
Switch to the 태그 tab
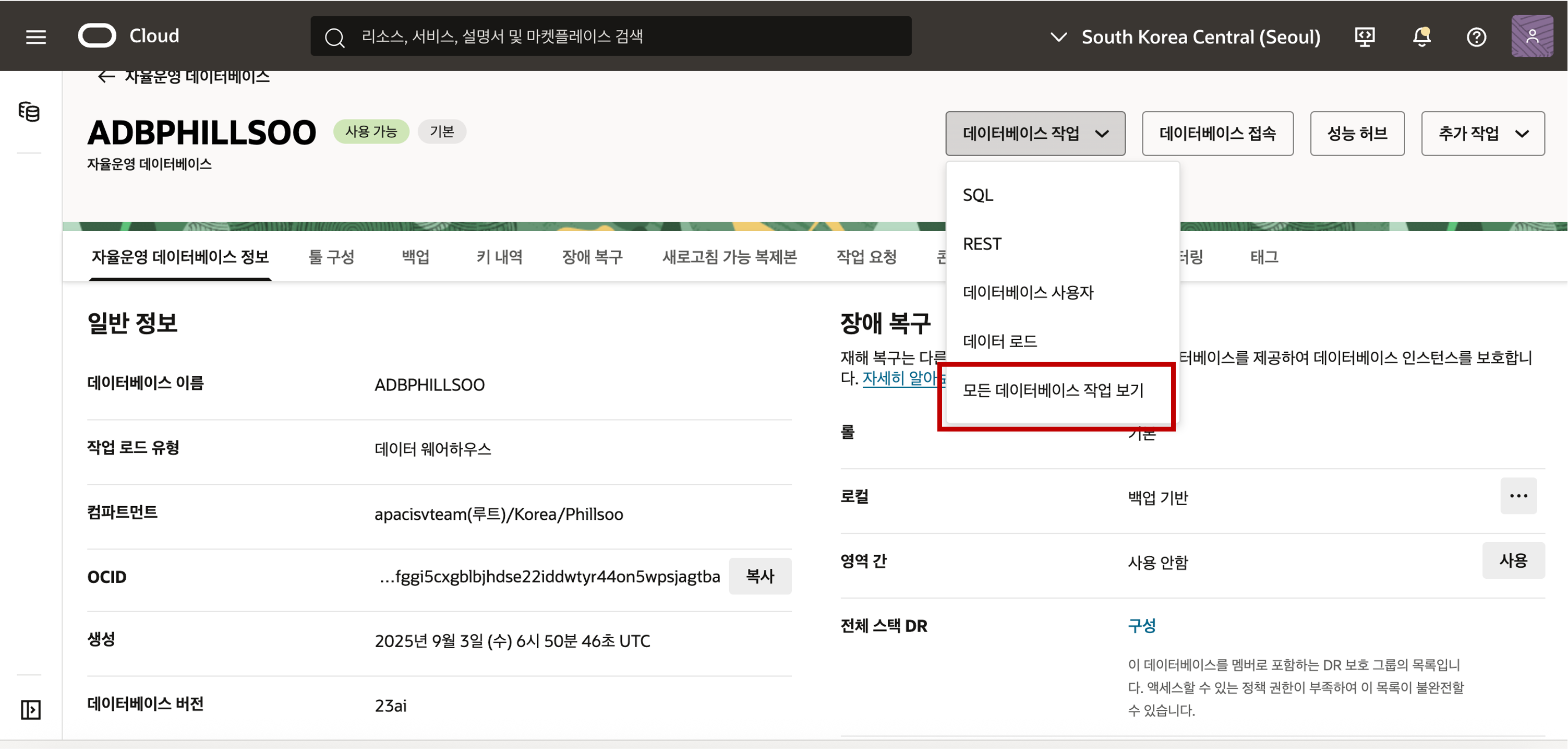point(1264,257)
